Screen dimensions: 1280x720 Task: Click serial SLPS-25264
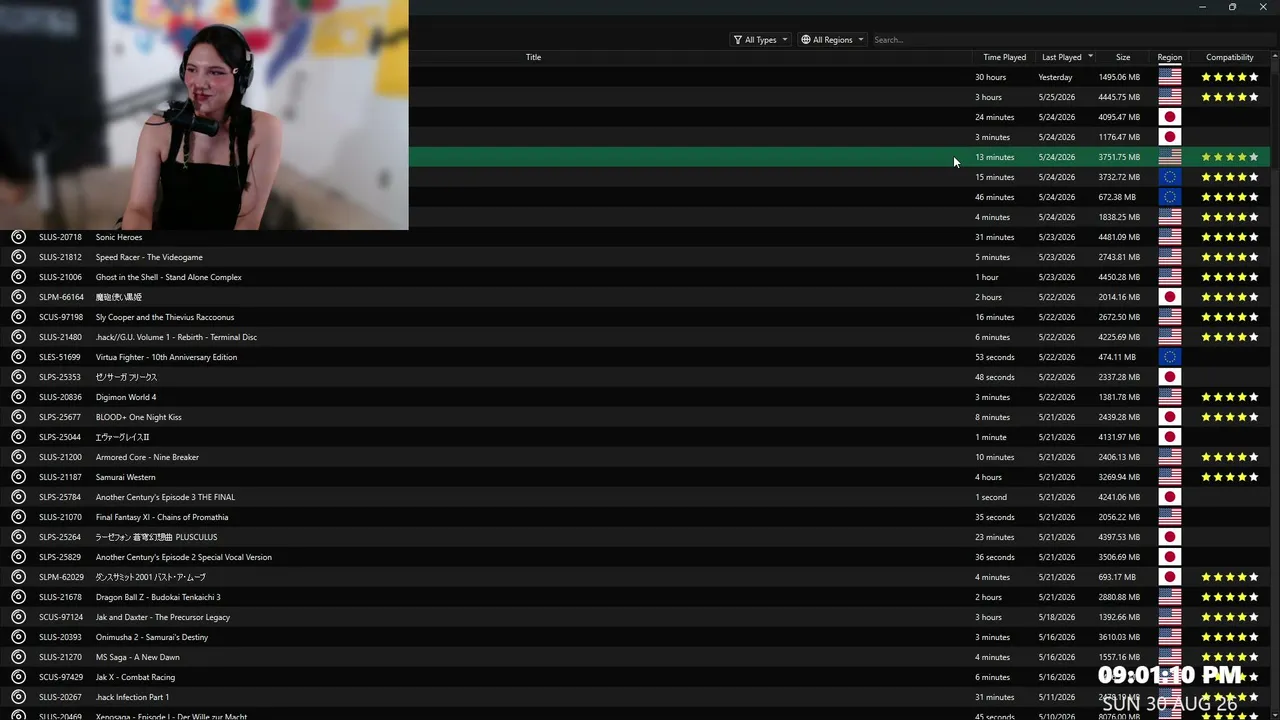click(x=61, y=537)
